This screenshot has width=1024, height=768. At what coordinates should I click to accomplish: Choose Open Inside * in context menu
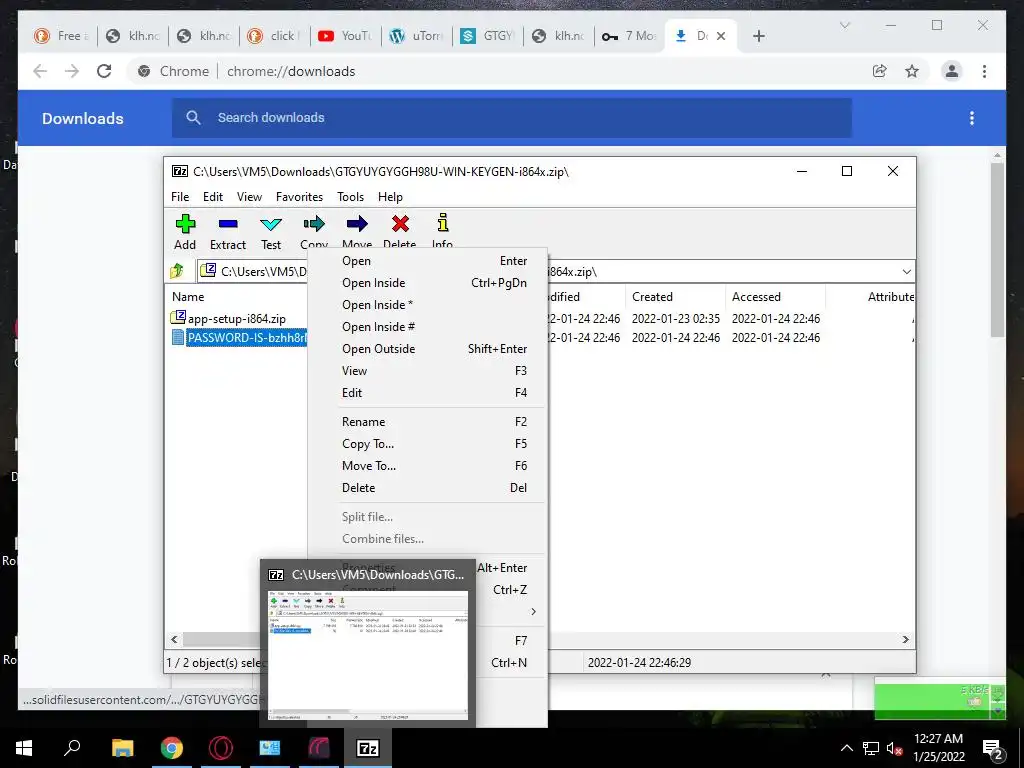(427, 305)
